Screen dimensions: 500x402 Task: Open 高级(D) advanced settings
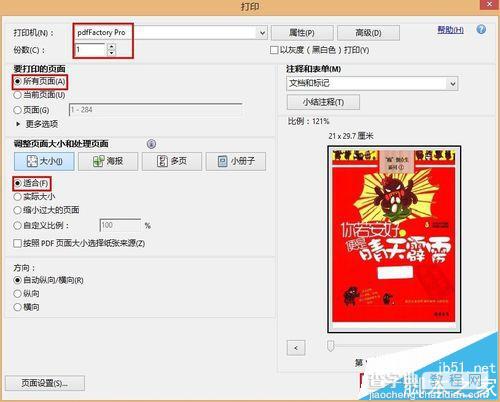[368, 33]
